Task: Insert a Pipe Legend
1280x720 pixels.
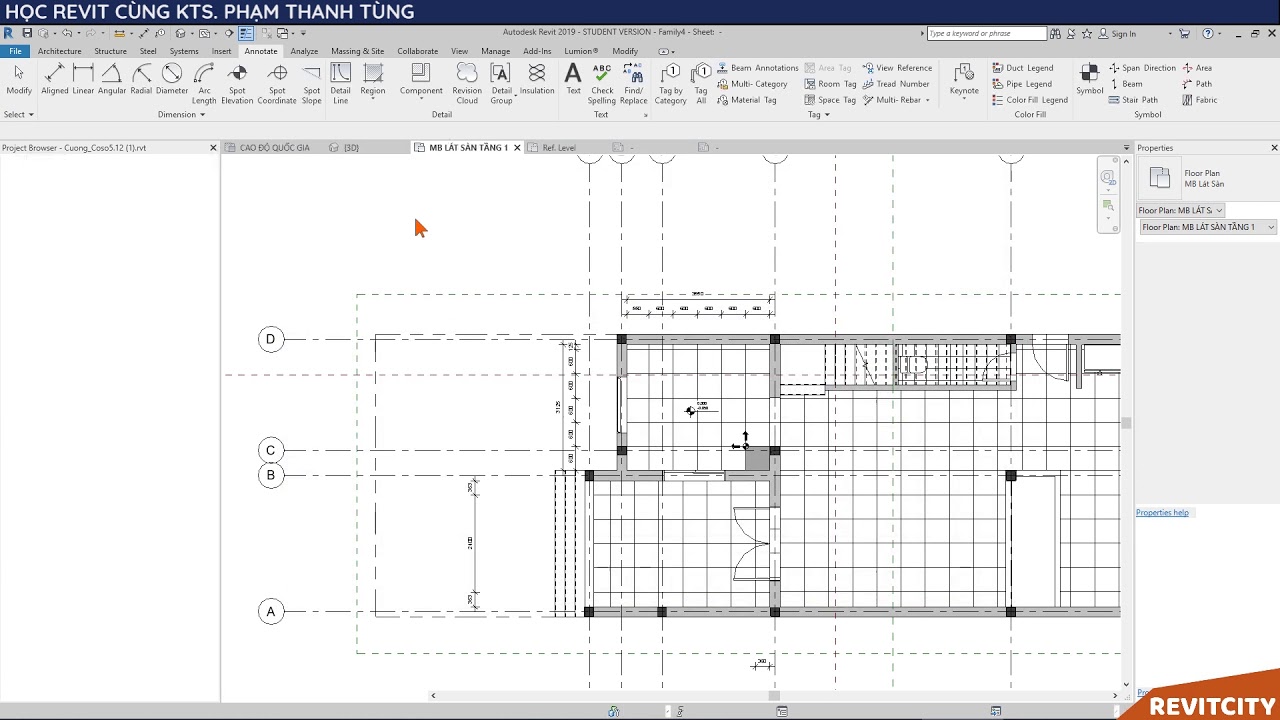Action: coord(1021,84)
